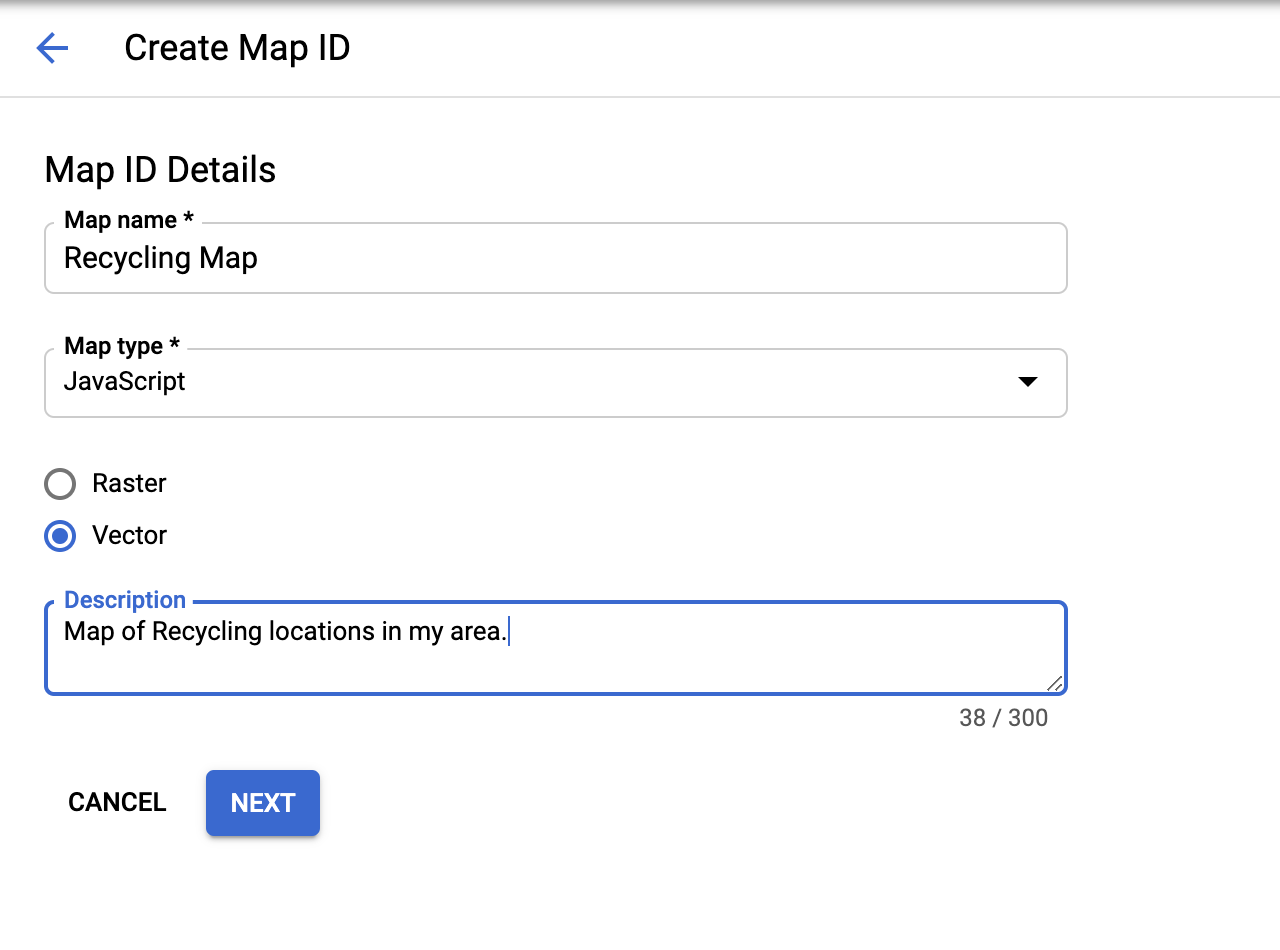Click the Vector option label
1280x950 pixels.
point(129,536)
